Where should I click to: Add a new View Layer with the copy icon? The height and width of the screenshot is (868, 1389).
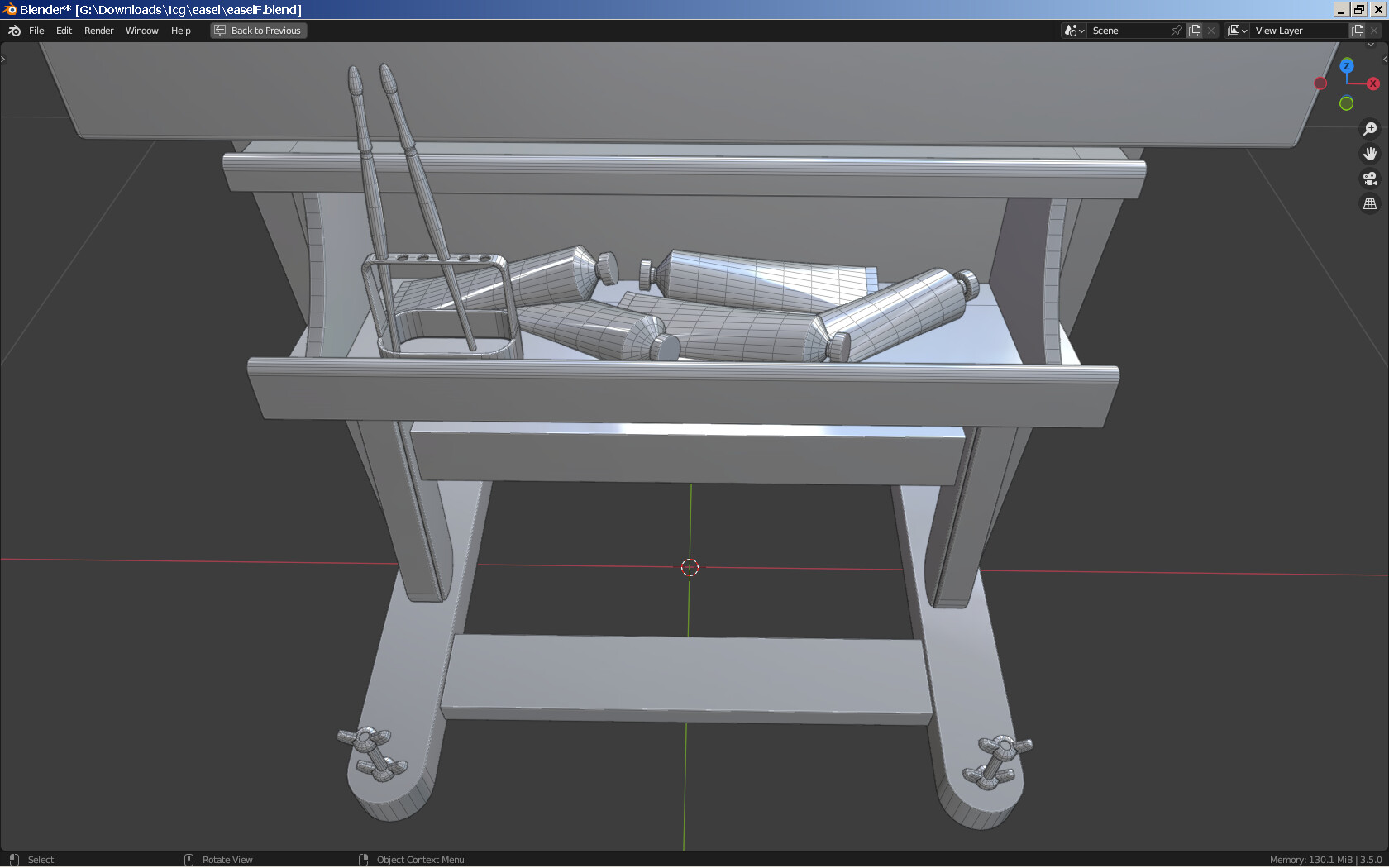tap(1358, 31)
